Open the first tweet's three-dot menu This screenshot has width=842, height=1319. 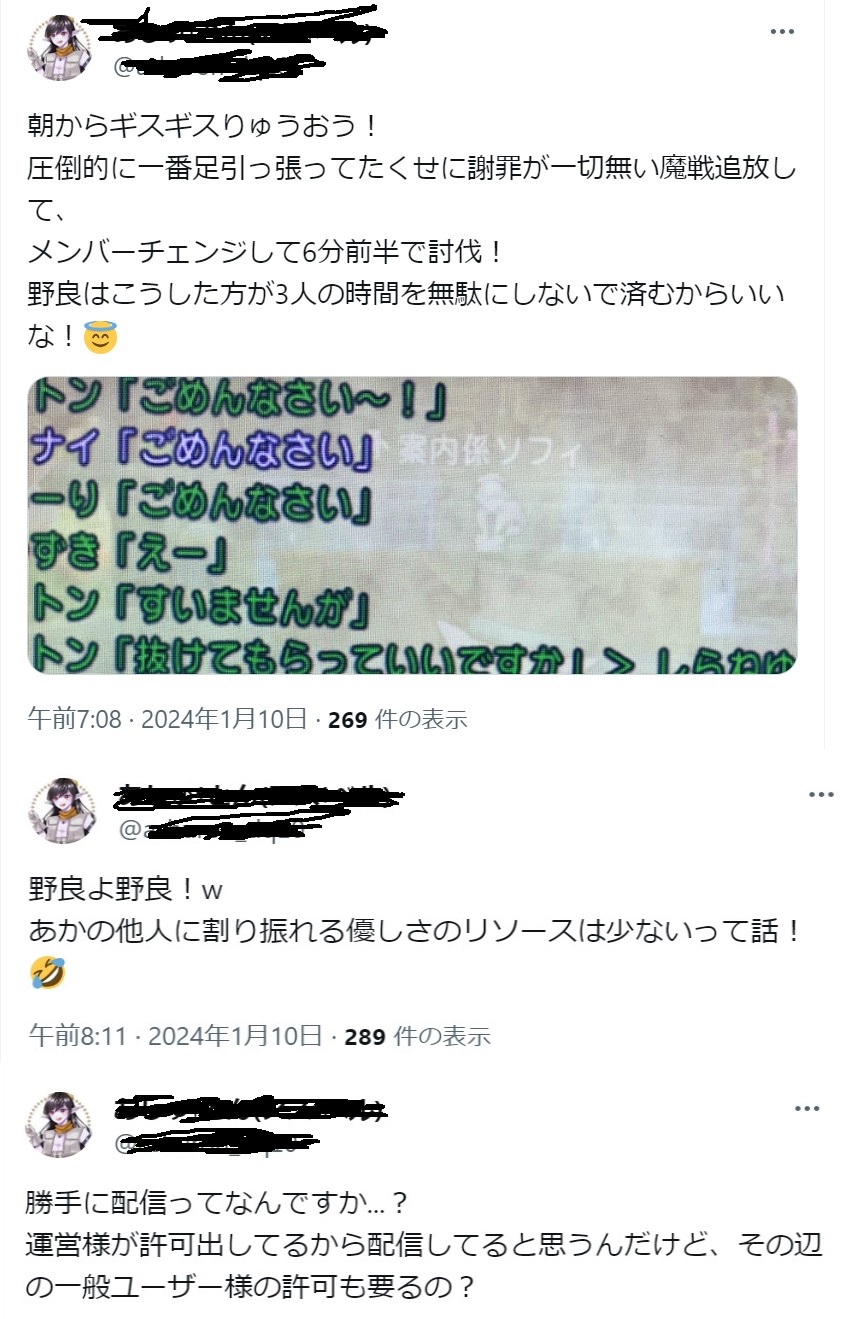(782, 32)
